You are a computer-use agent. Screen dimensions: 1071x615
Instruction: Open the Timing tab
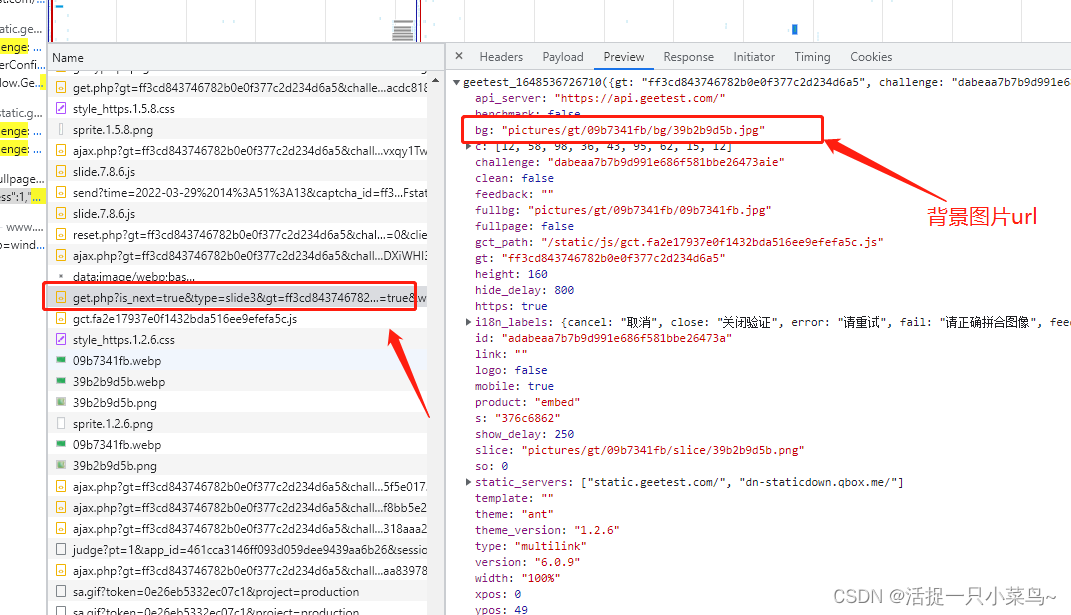(812, 57)
